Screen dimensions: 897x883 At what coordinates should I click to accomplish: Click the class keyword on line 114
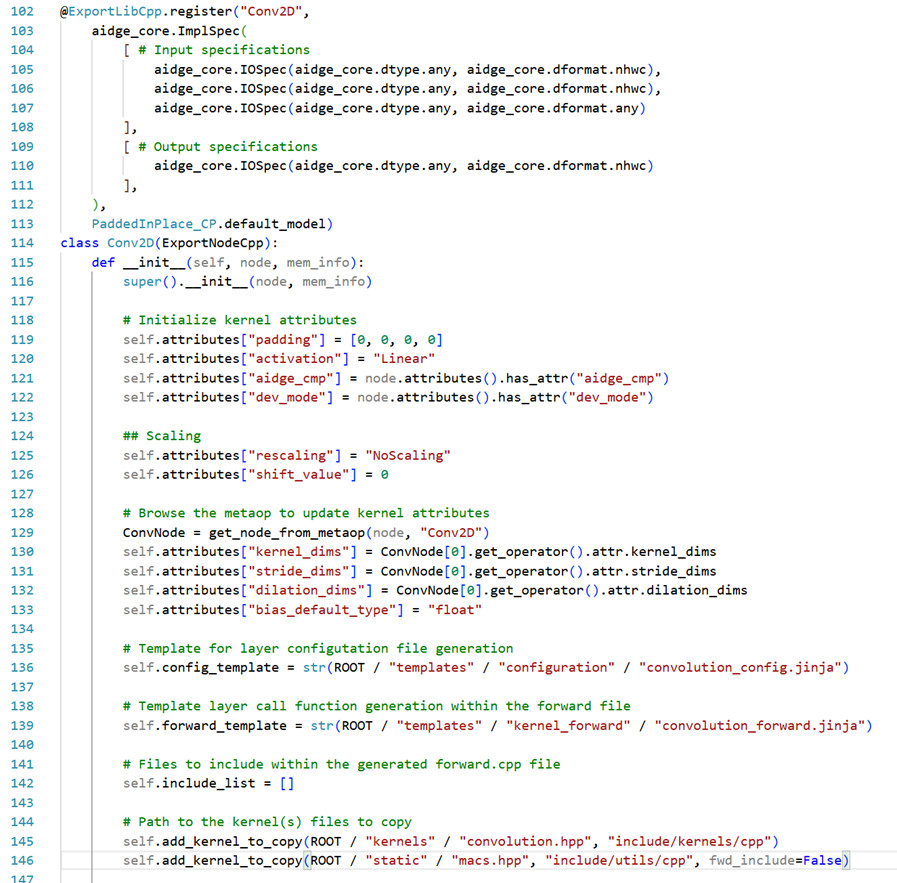click(79, 242)
